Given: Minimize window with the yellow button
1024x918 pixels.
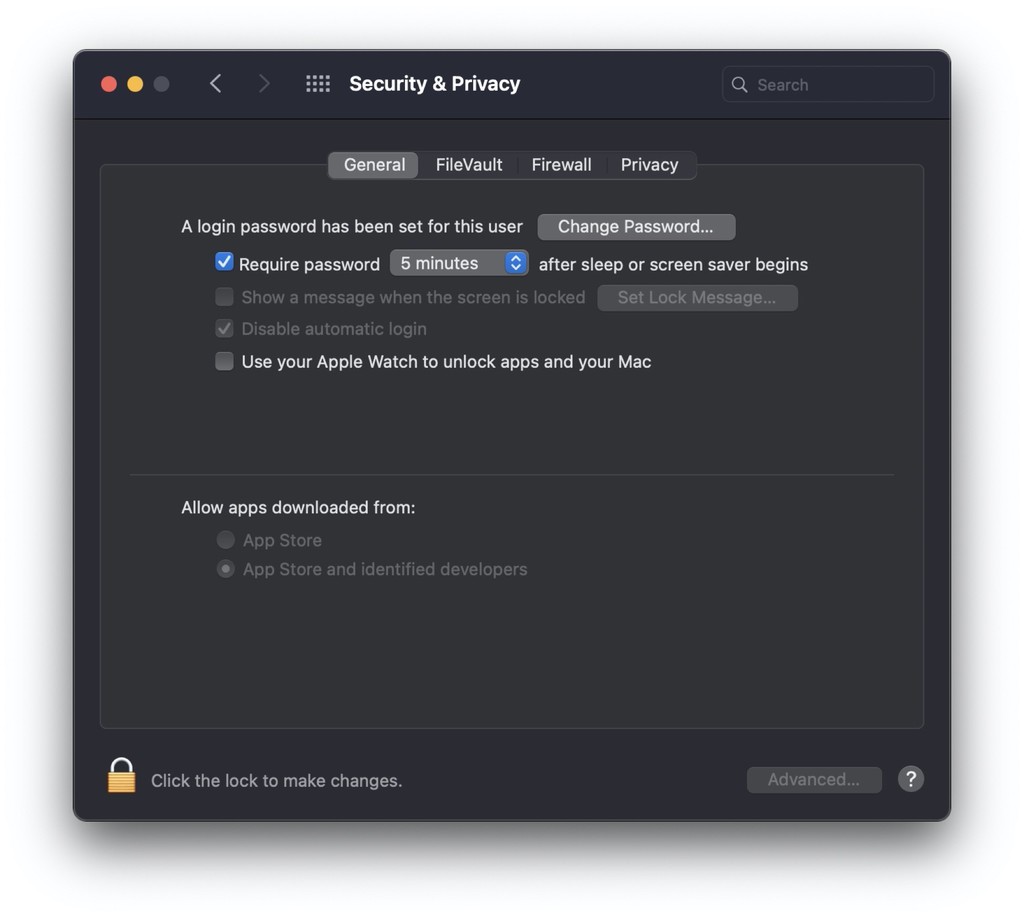Looking at the screenshot, I should coord(135,84).
